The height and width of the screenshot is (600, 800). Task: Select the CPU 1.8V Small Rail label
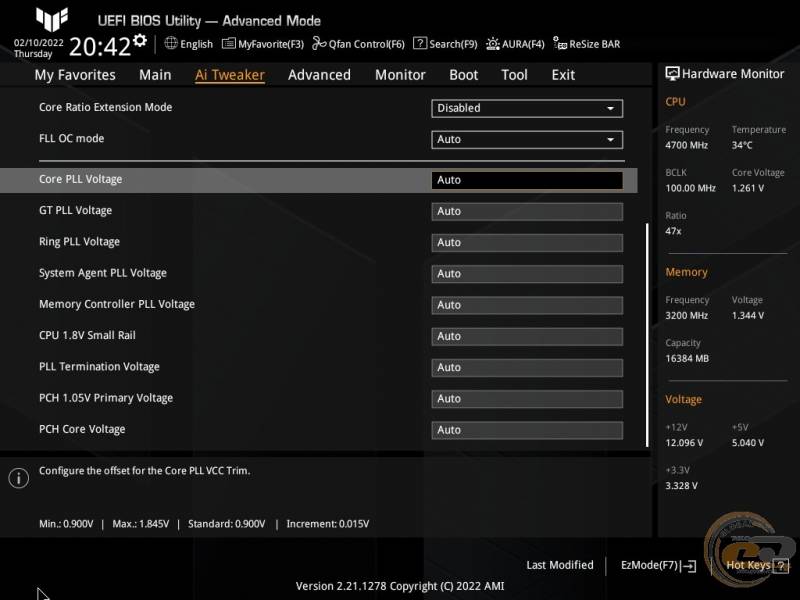tap(87, 335)
